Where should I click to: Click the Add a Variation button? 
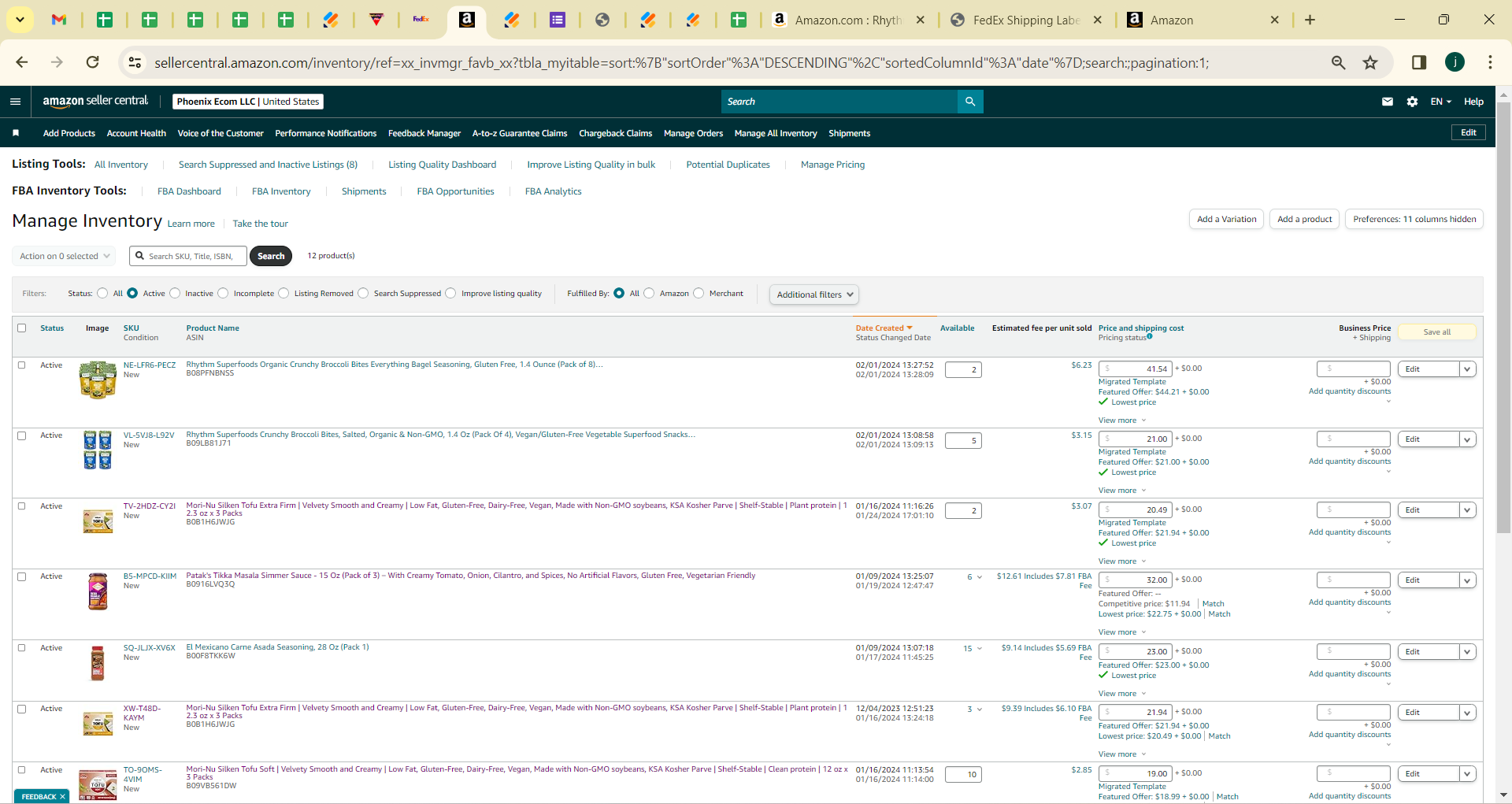[x=1226, y=219]
